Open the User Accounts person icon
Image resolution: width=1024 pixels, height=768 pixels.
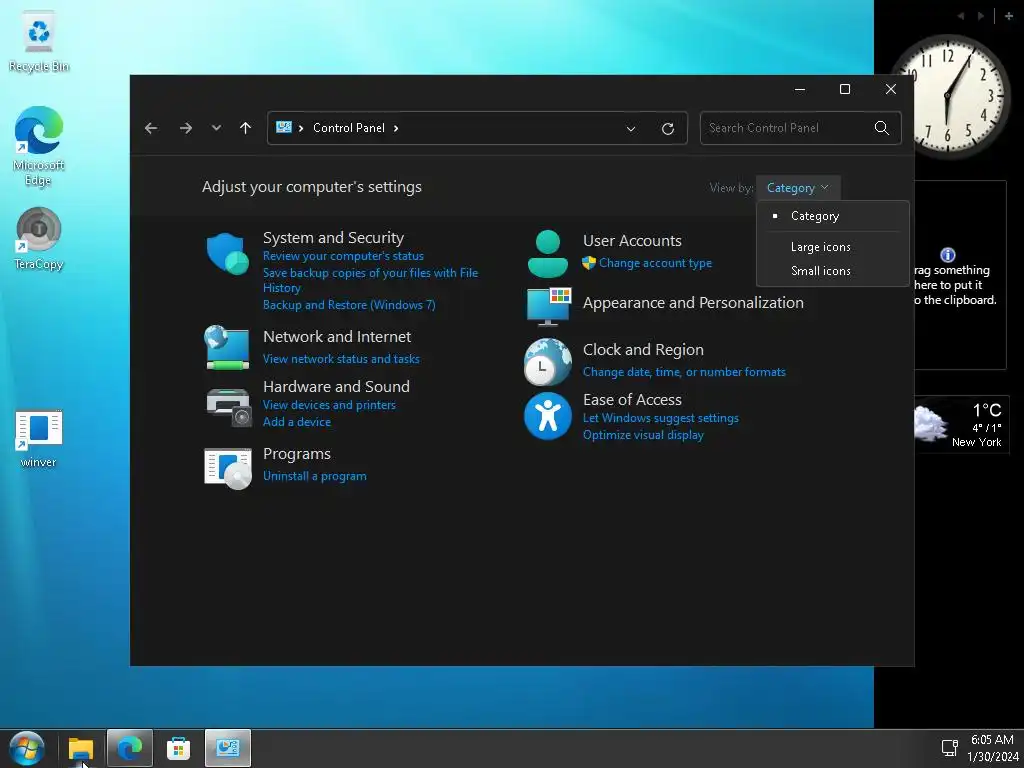[547, 253]
